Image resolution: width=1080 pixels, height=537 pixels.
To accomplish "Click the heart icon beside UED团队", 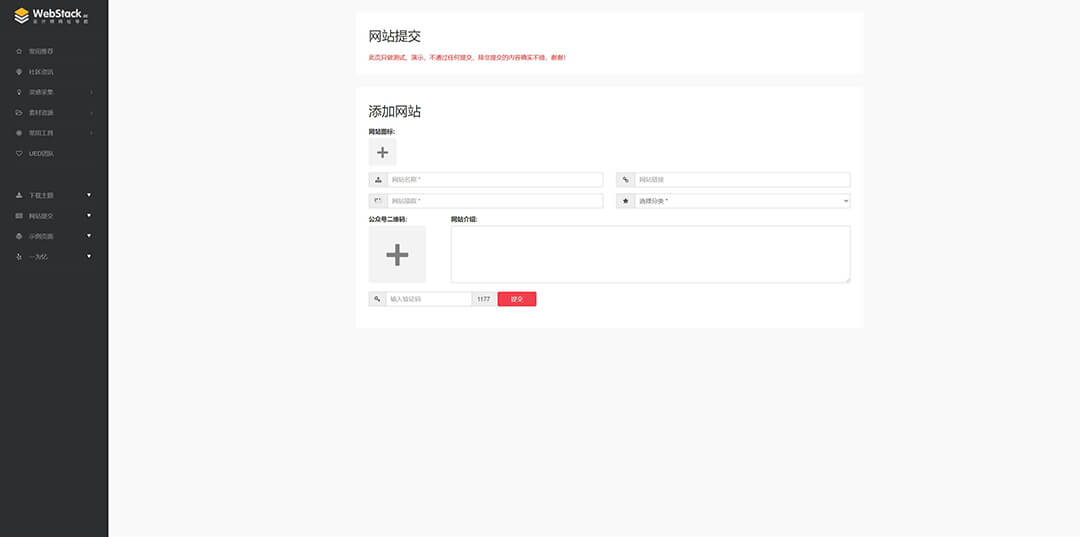I will 19,154.
